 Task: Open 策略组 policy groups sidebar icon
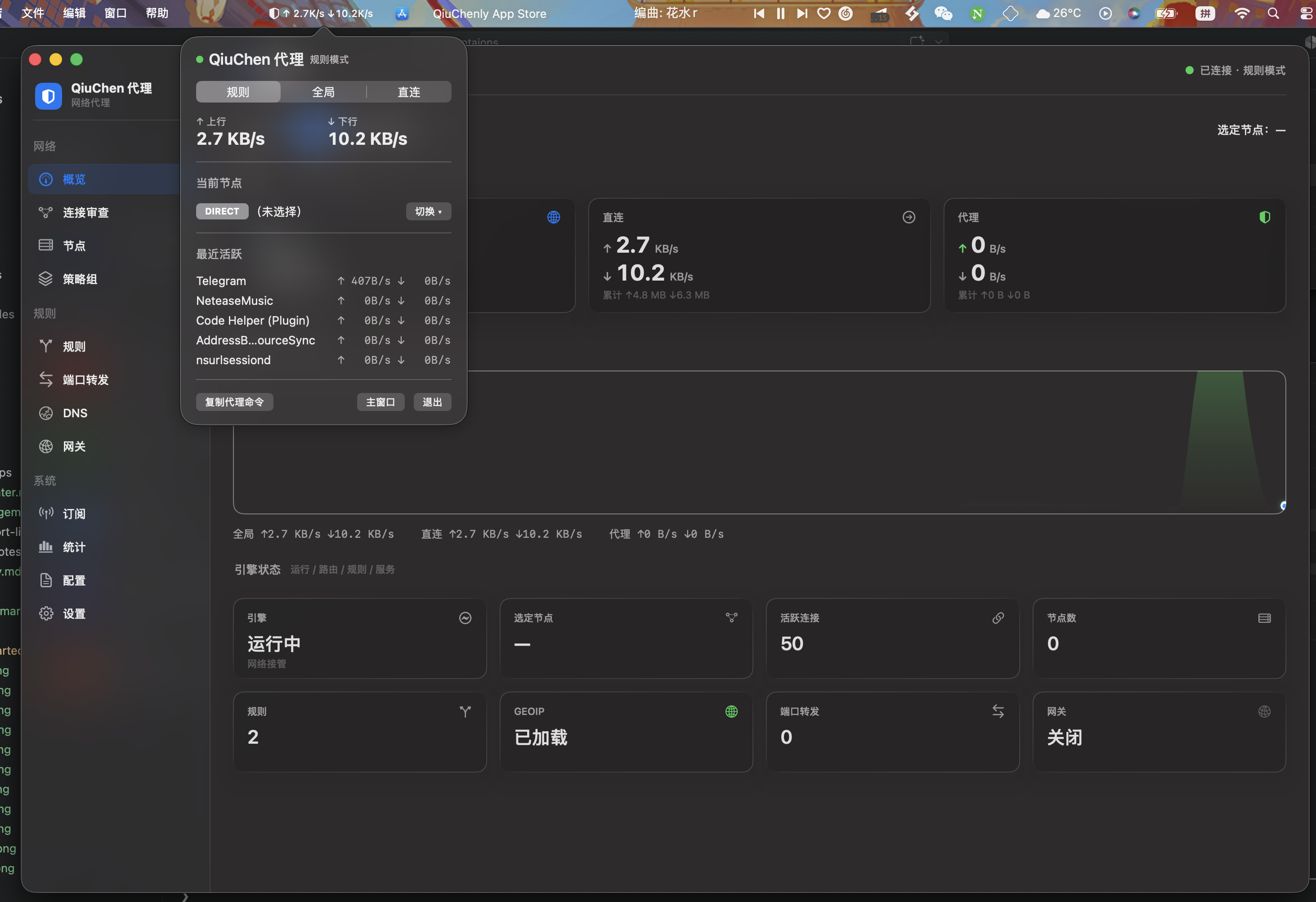(x=45, y=279)
